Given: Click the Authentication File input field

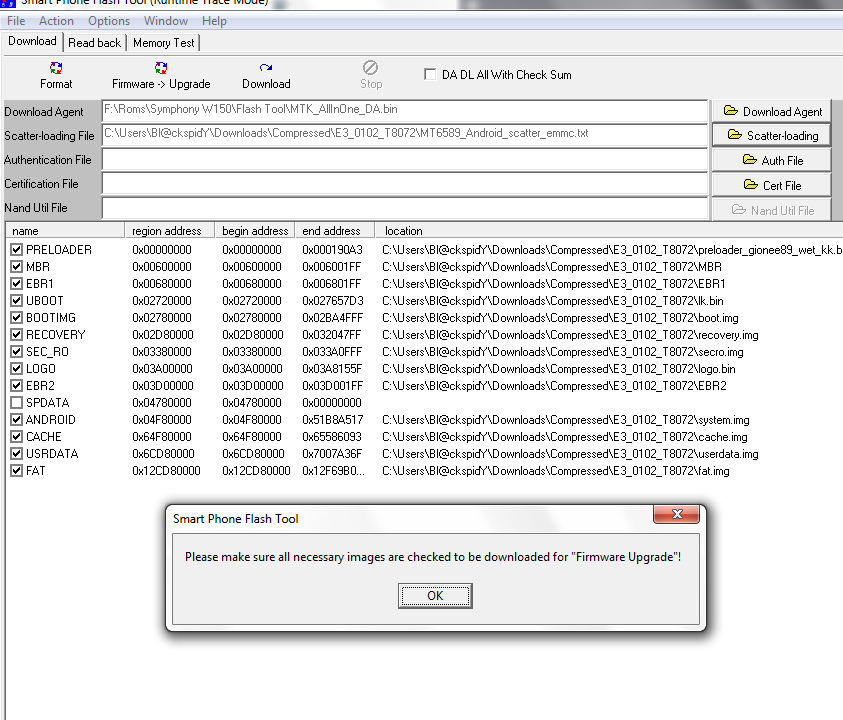Looking at the screenshot, I should click(405, 160).
